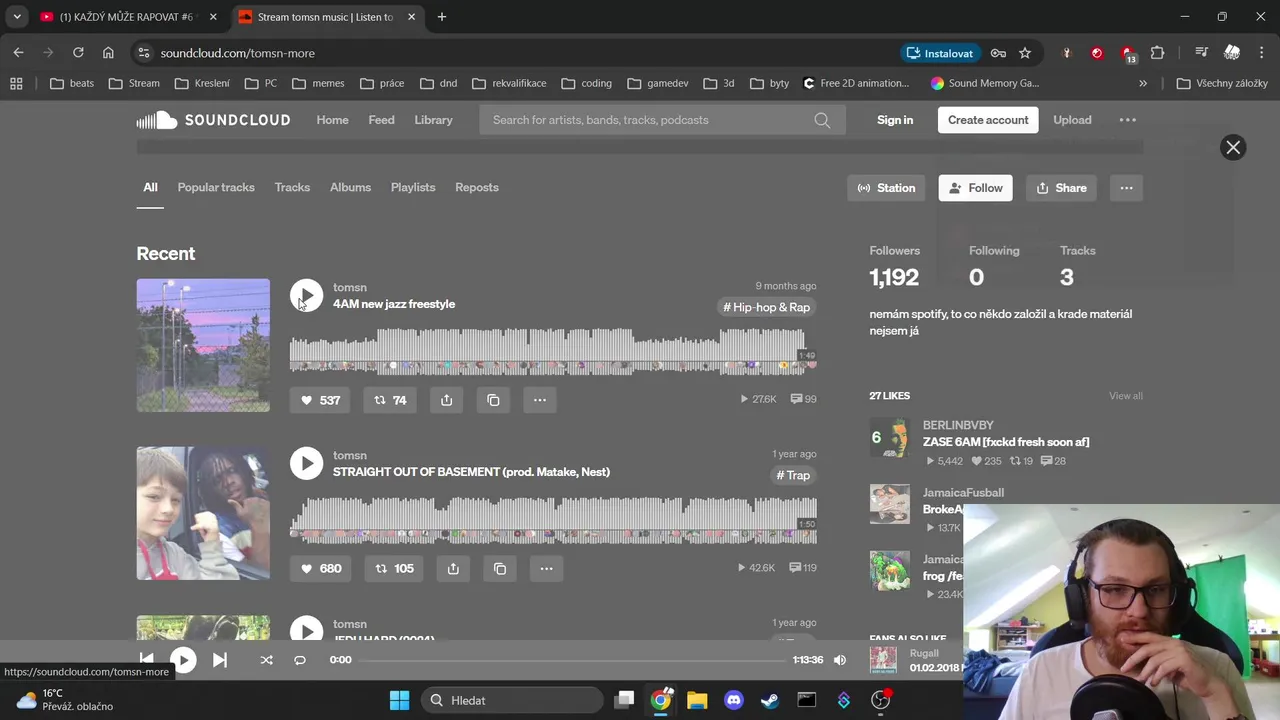The height and width of the screenshot is (720, 1280).
Task: Share the 4AM new jazz freestyle track
Action: (446, 400)
